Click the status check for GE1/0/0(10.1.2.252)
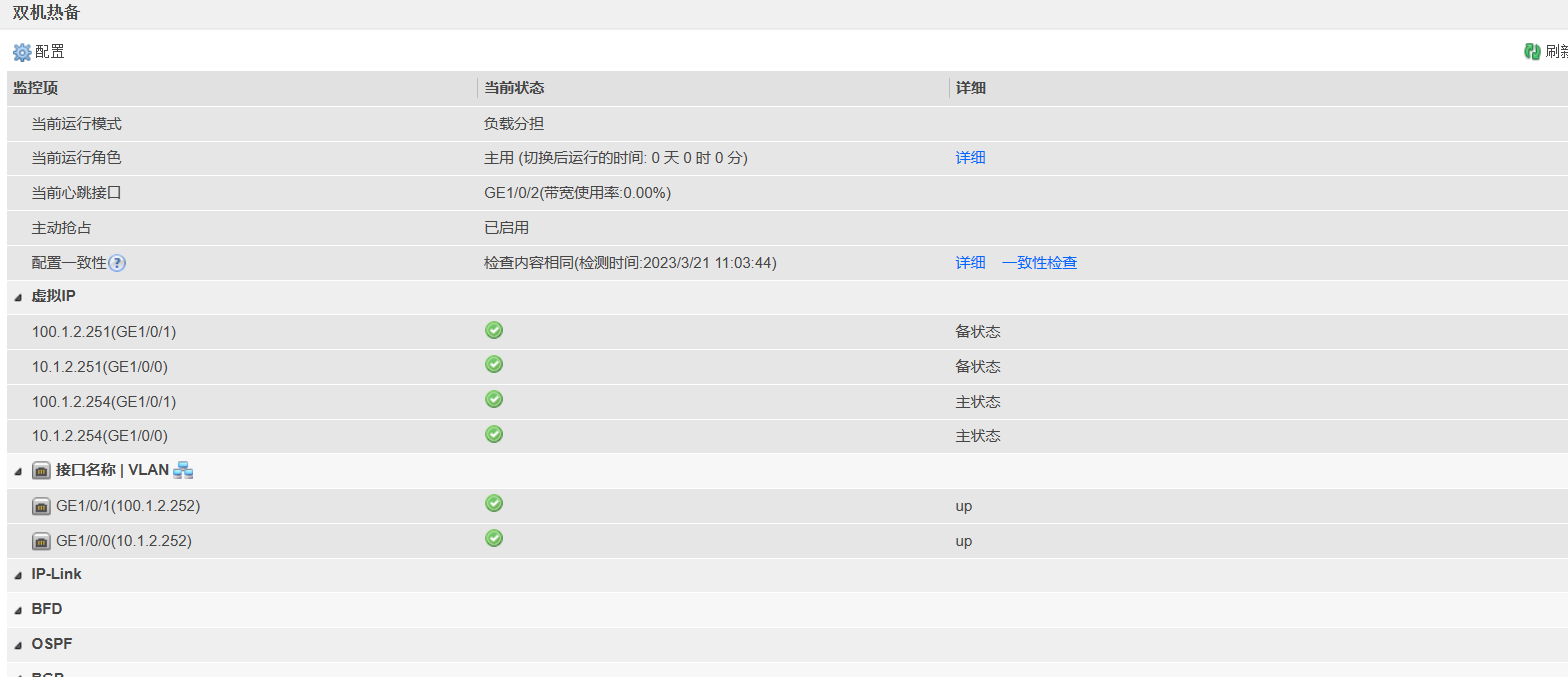1568x677 pixels. pyautogui.click(x=494, y=539)
